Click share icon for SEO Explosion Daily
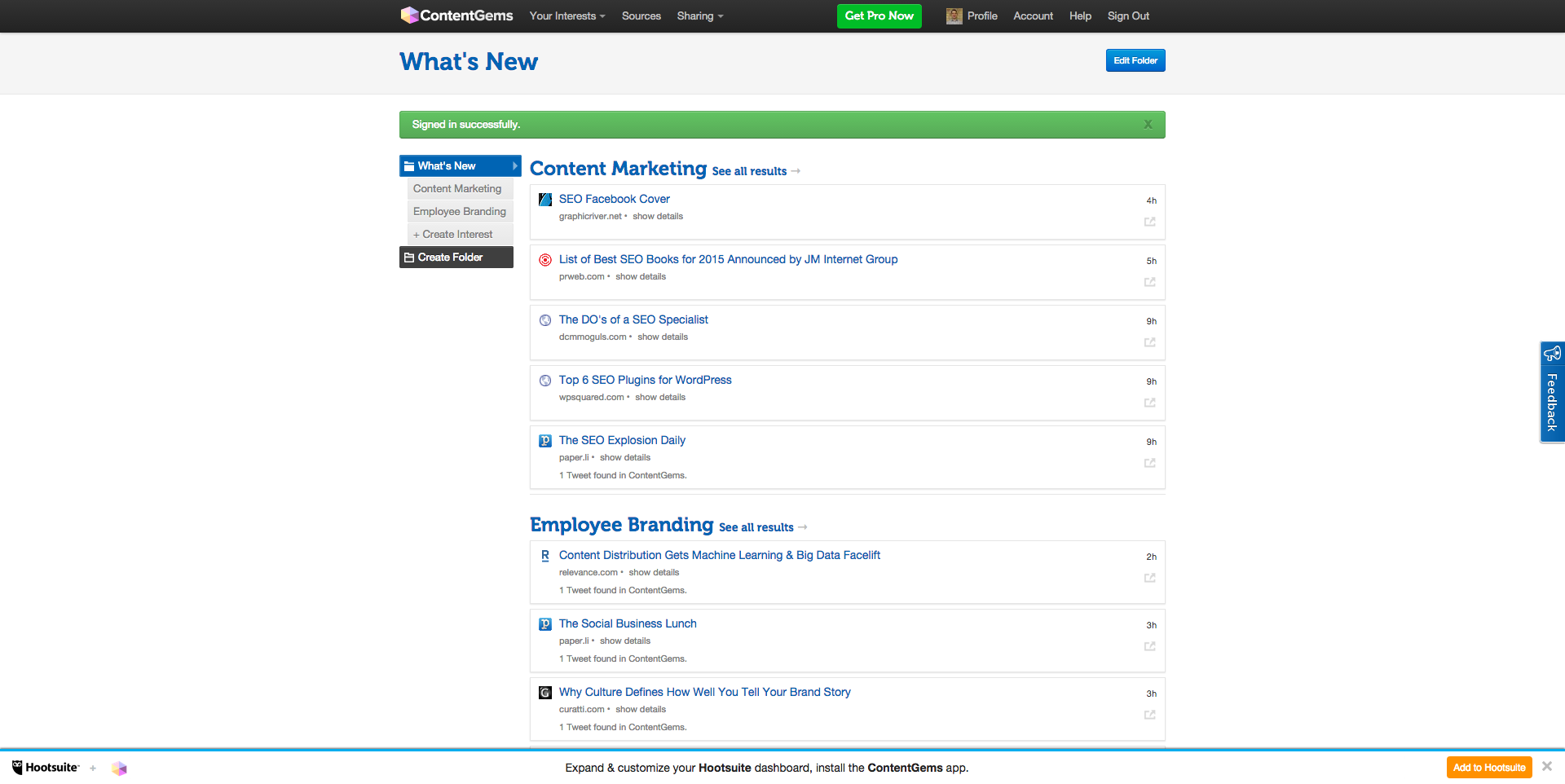The image size is (1565, 784). pos(1149,463)
